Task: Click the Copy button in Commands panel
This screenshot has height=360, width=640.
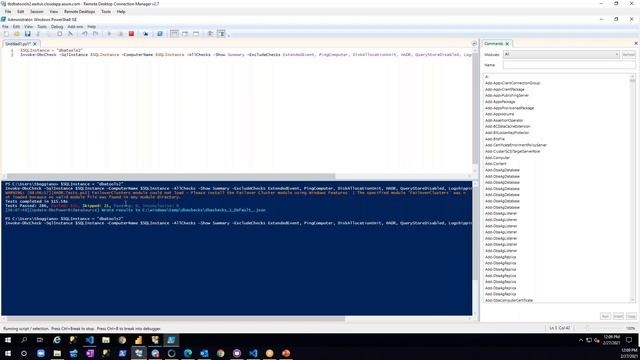Action: (x=631, y=316)
